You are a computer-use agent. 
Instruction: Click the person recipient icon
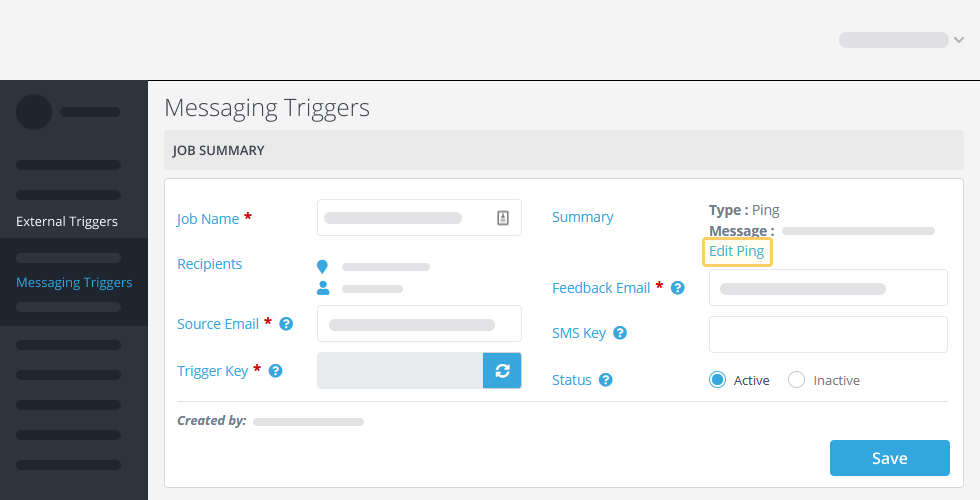(323, 288)
